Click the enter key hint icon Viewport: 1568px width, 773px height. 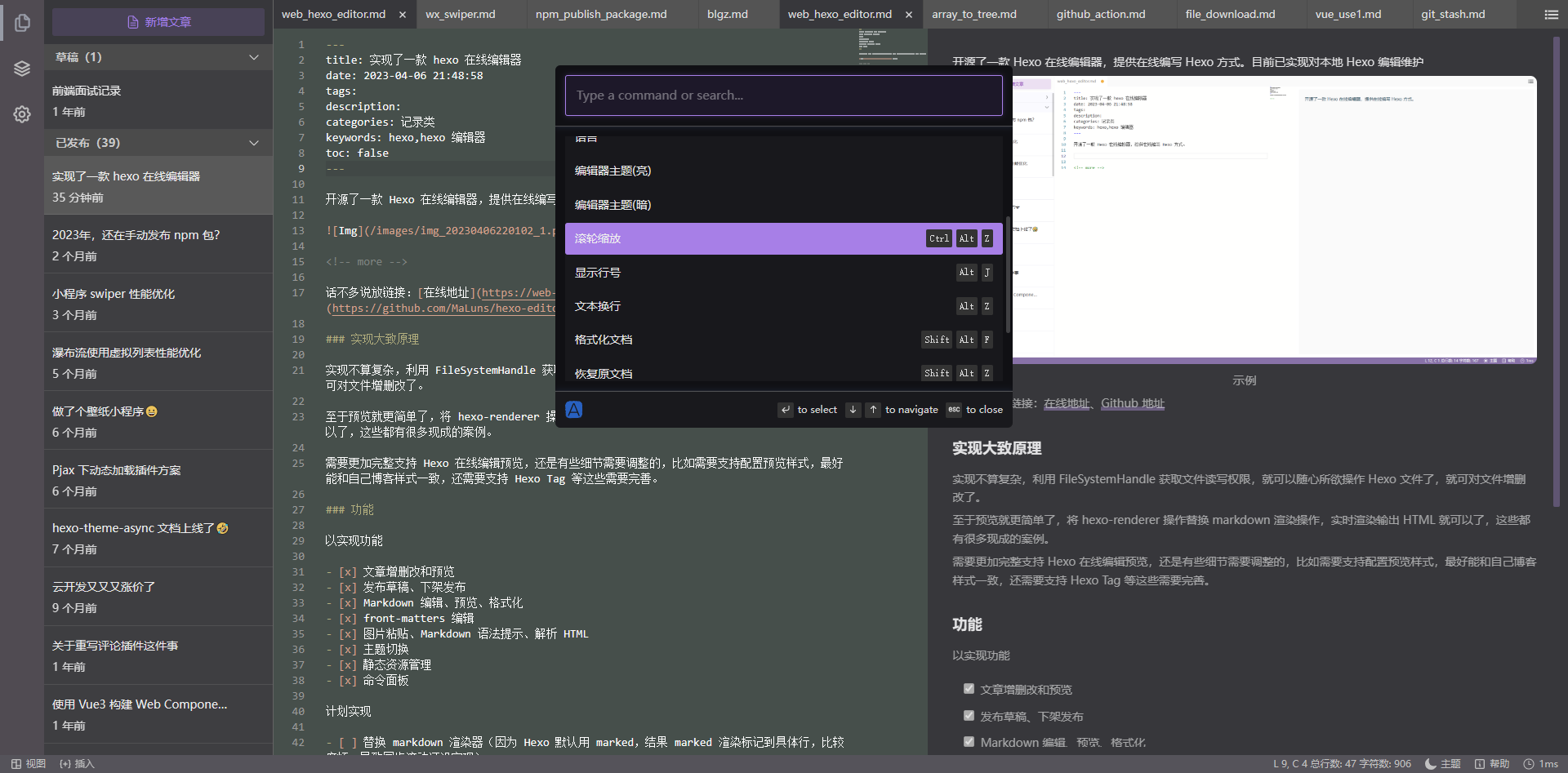pyautogui.click(x=785, y=410)
